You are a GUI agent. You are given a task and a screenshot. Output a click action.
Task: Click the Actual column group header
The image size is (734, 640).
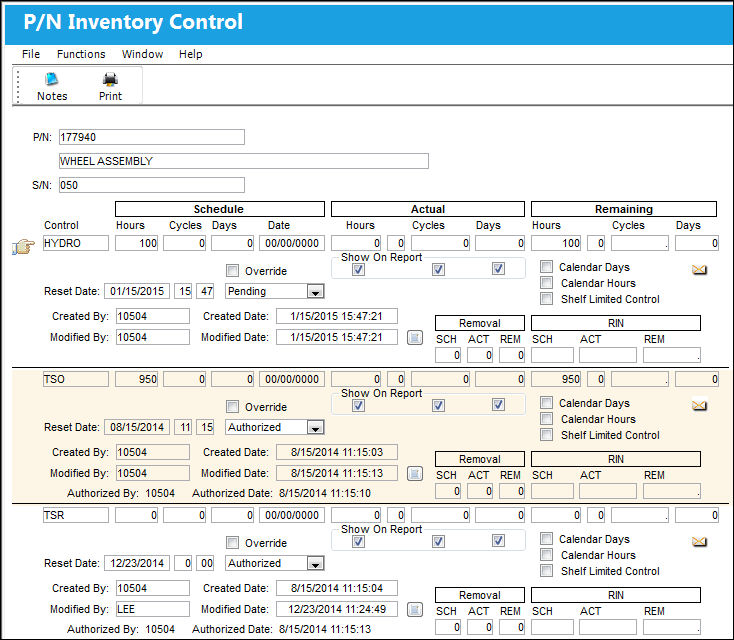[x=428, y=209]
